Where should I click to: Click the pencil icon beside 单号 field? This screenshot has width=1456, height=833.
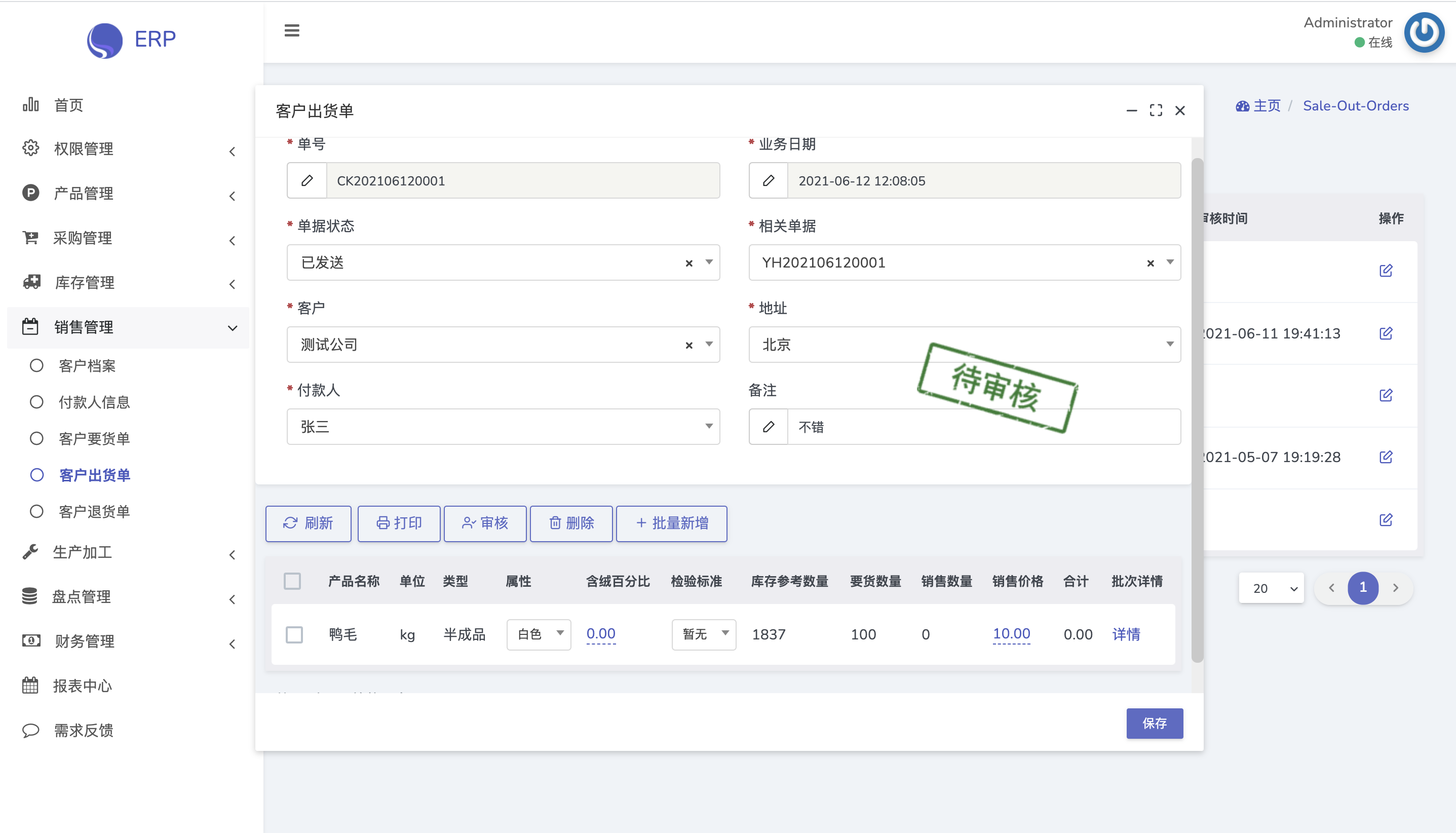pyautogui.click(x=307, y=181)
